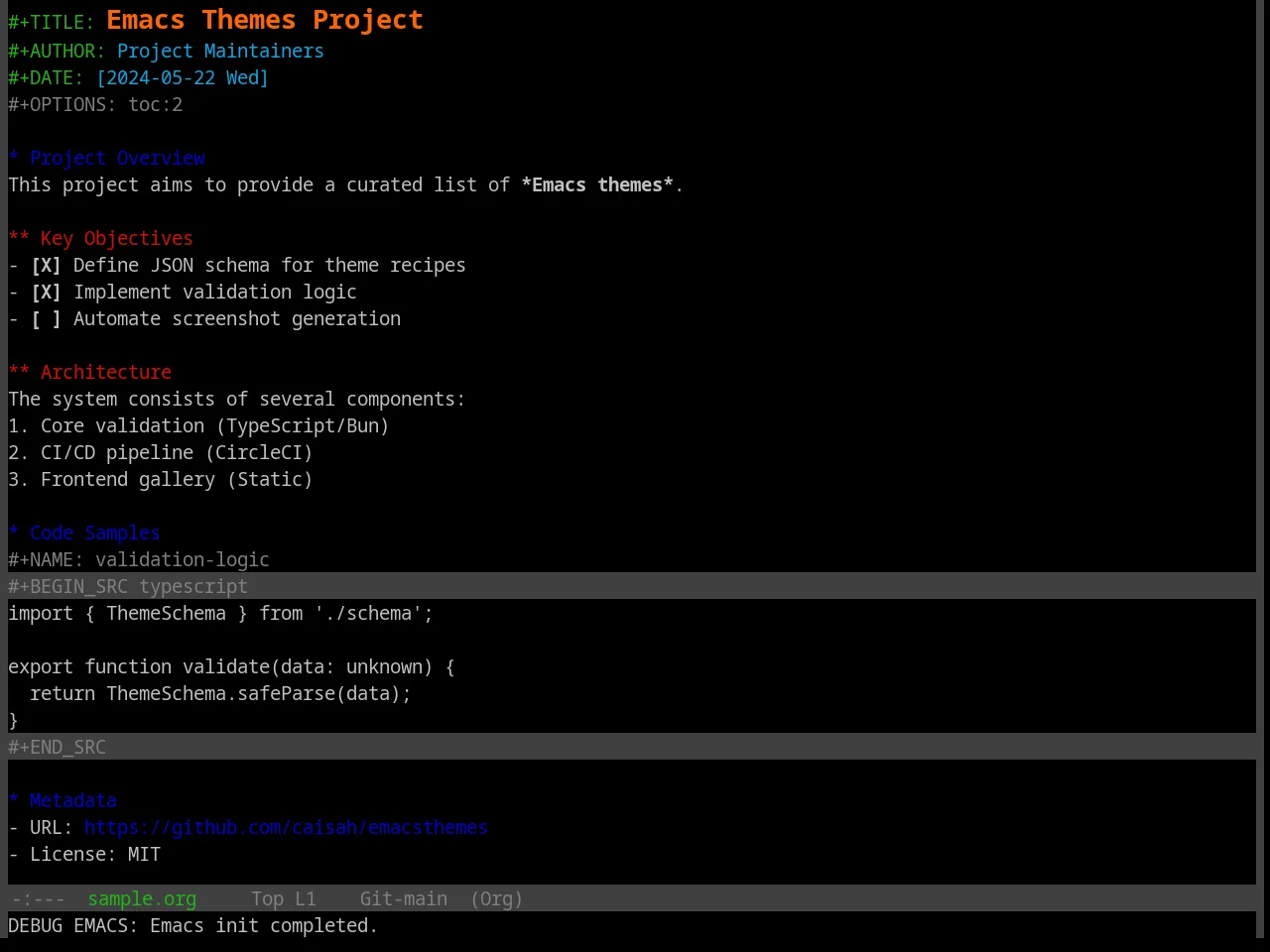Collapse the Code Samples heading
The height and width of the screenshot is (952, 1270).
[x=84, y=534]
